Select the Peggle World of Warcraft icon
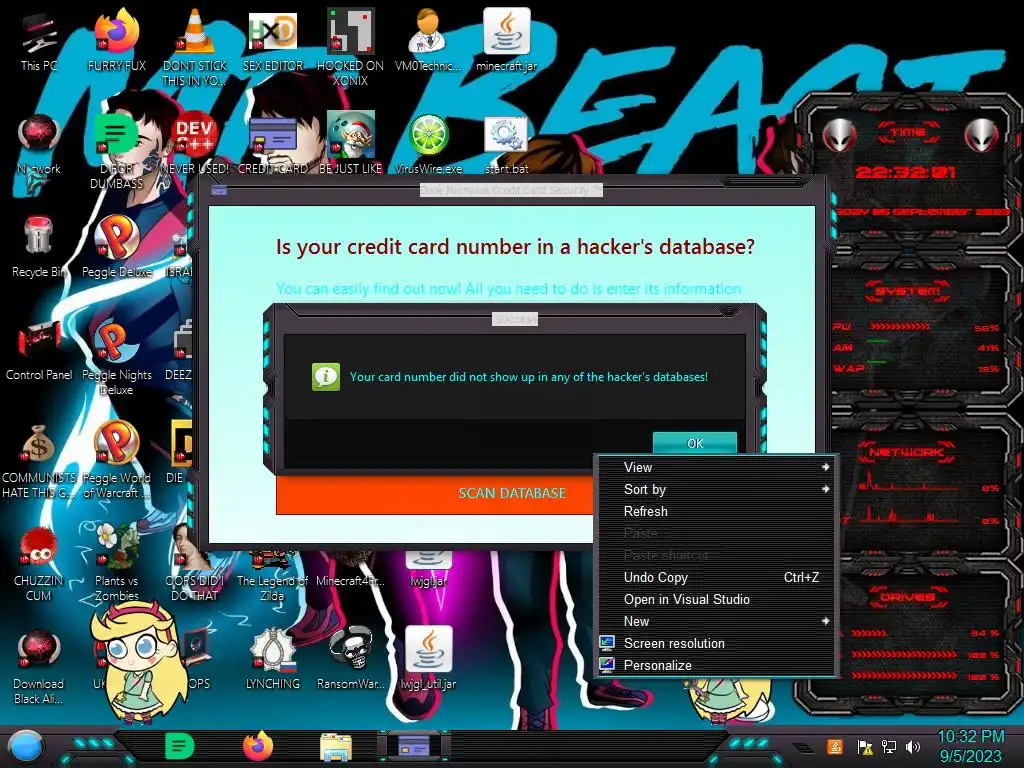The height and width of the screenshot is (768, 1024). tap(117, 444)
